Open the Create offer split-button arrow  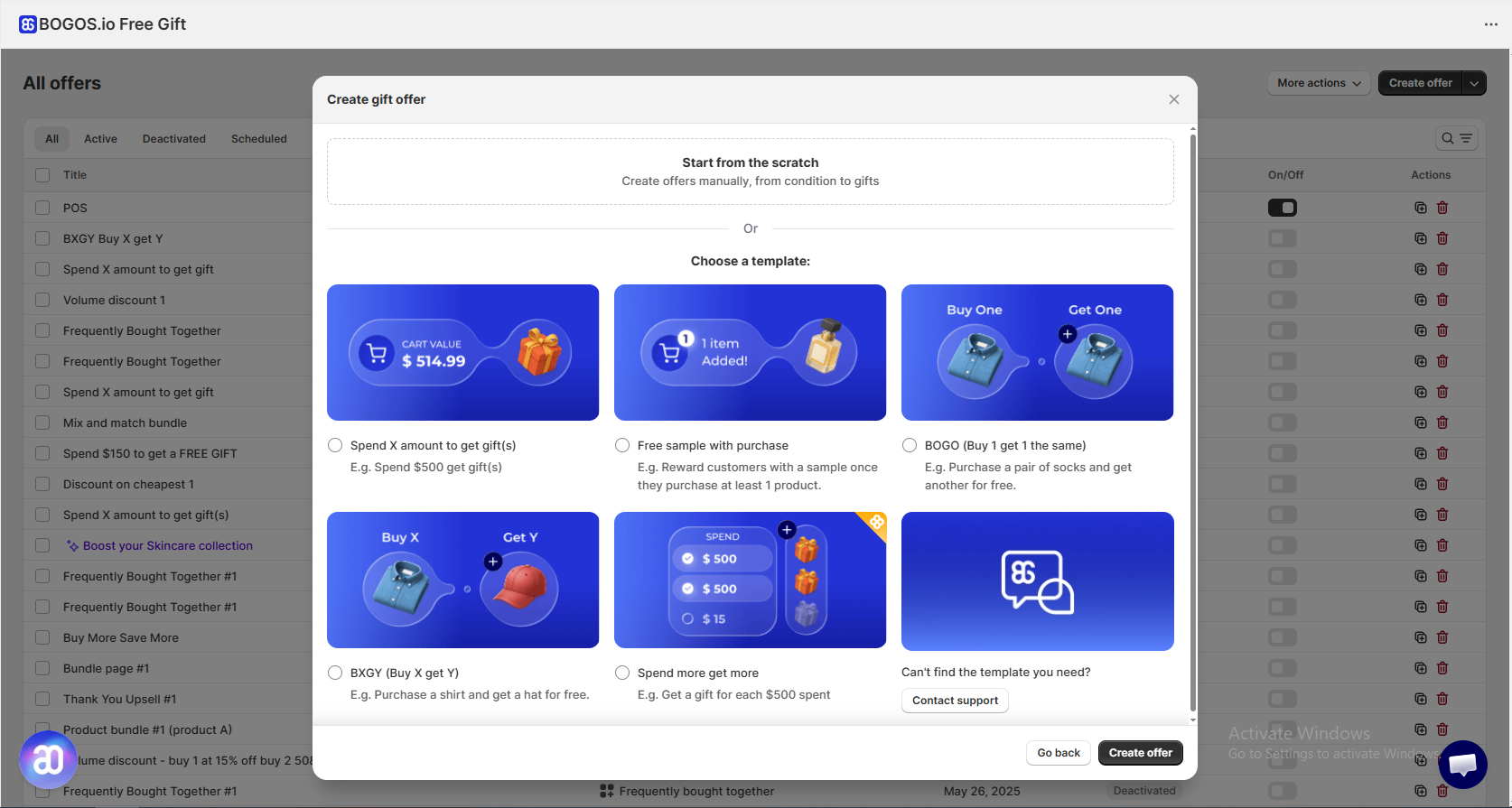(x=1474, y=83)
